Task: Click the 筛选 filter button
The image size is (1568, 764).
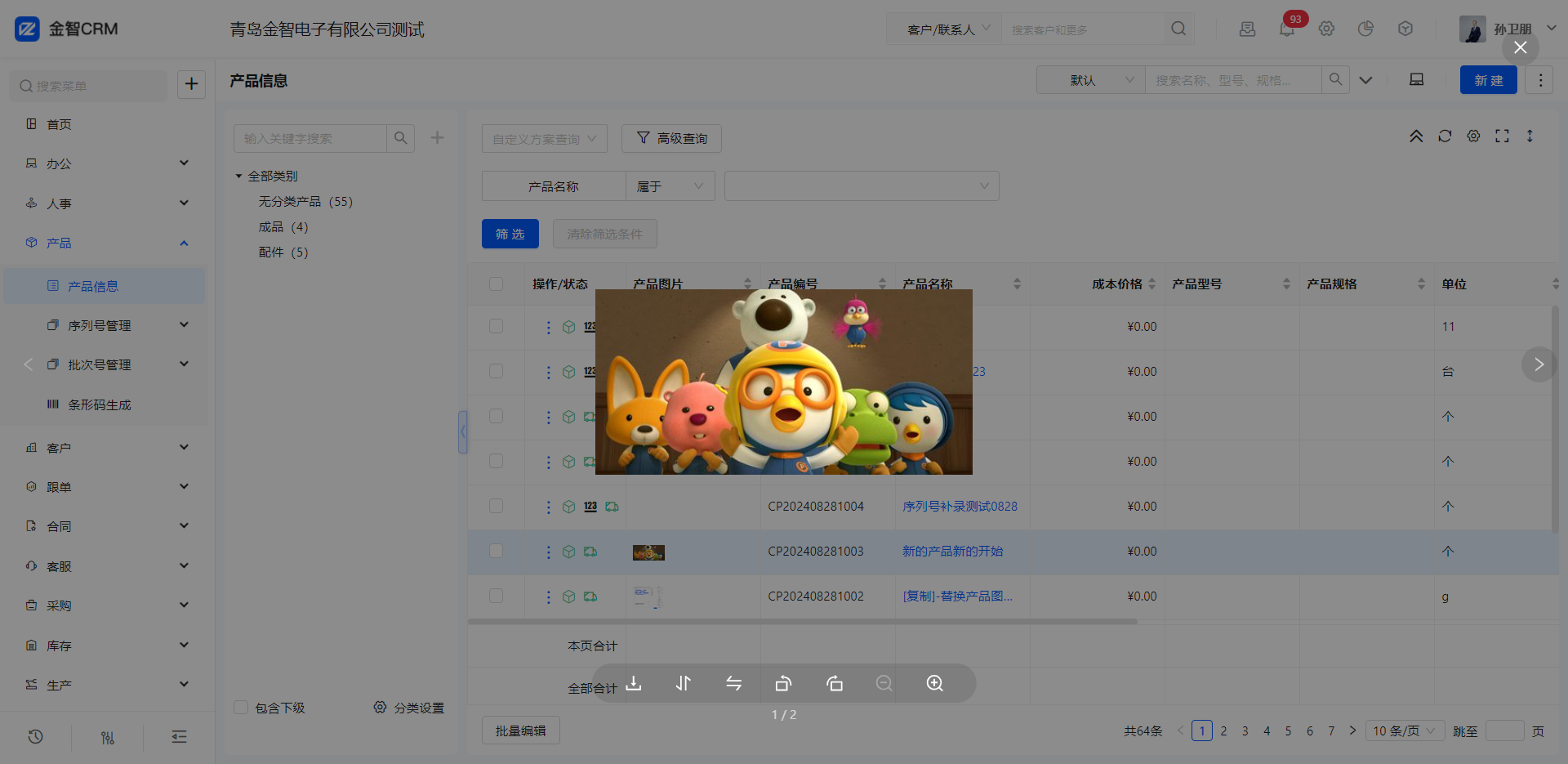Action: (510, 234)
